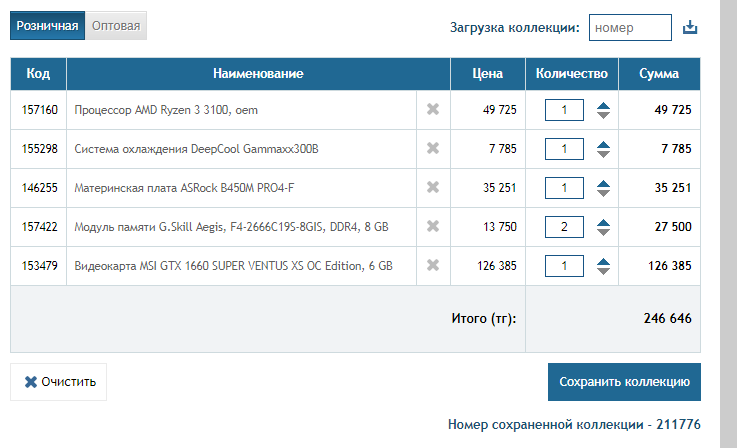Screen dimensions: 737x448
Task: Focus the collection number input field
Action: 630,28
